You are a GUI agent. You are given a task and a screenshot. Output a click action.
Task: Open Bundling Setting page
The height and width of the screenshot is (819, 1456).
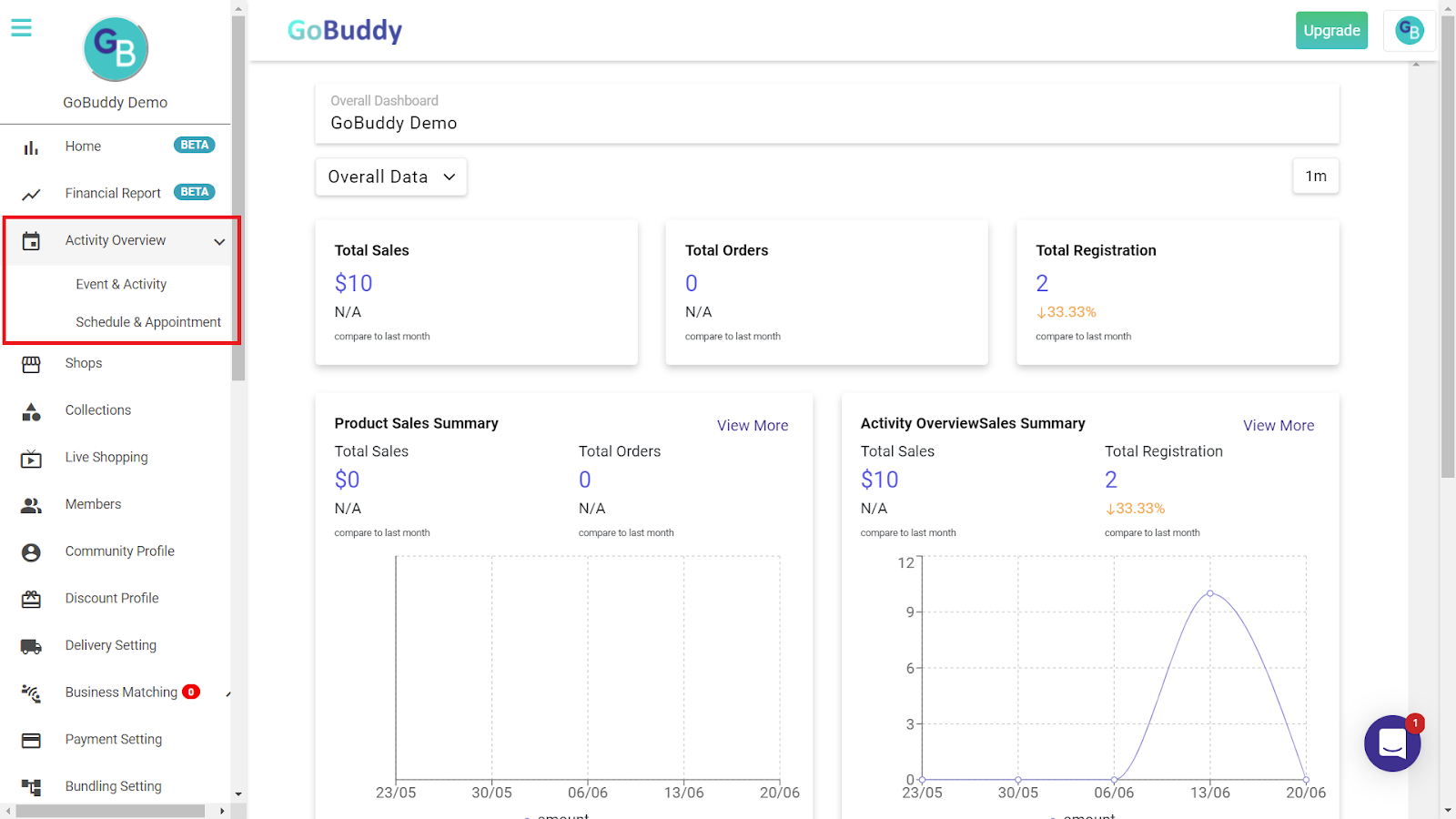(116, 786)
